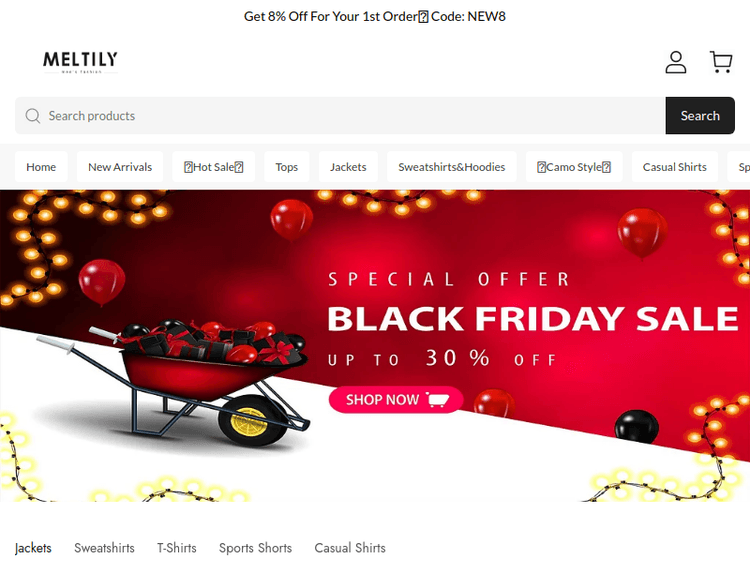
Task: Open the user account icon
Action: [x=675, y=62]
